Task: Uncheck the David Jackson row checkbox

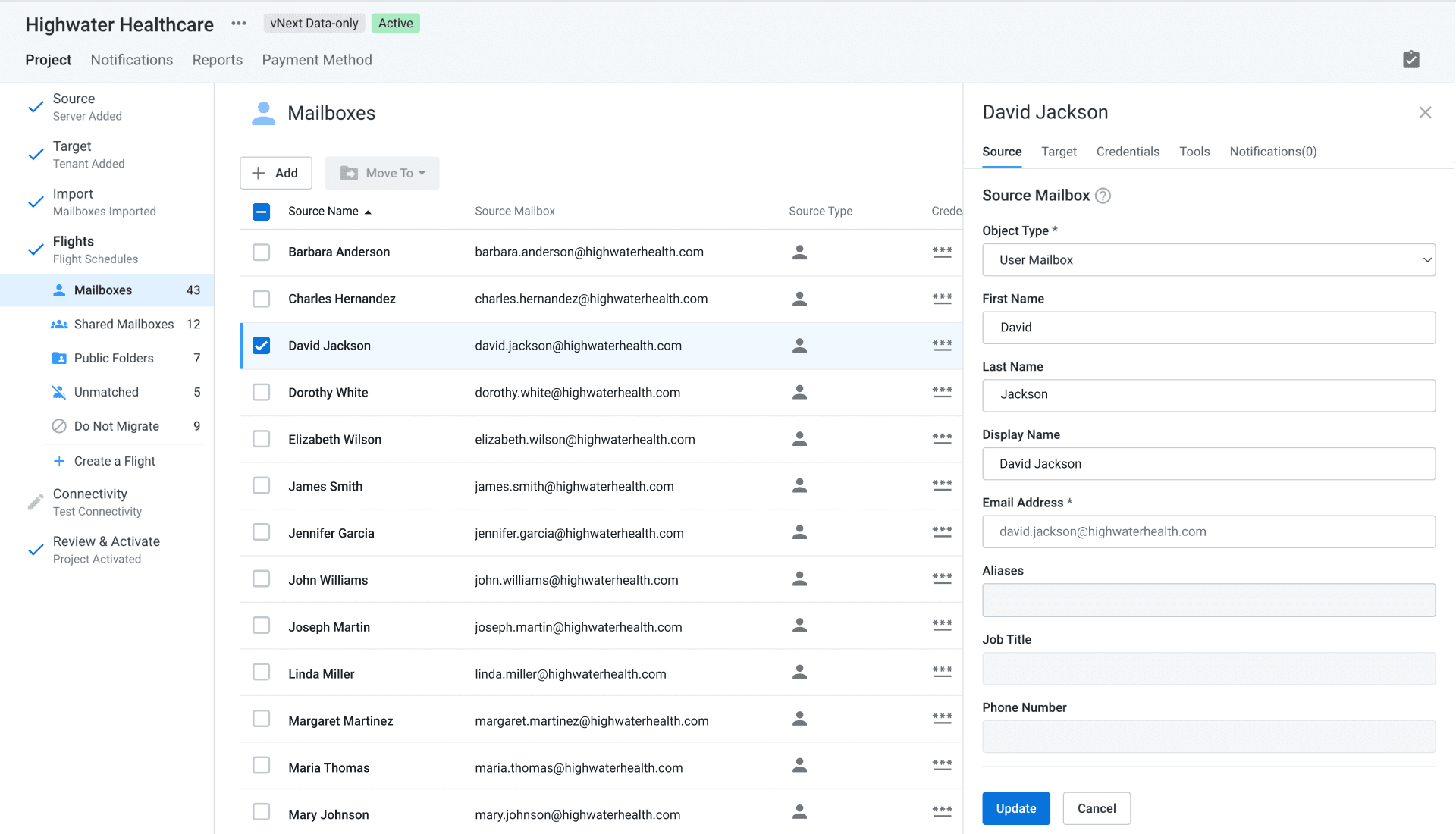Action: 261,346
